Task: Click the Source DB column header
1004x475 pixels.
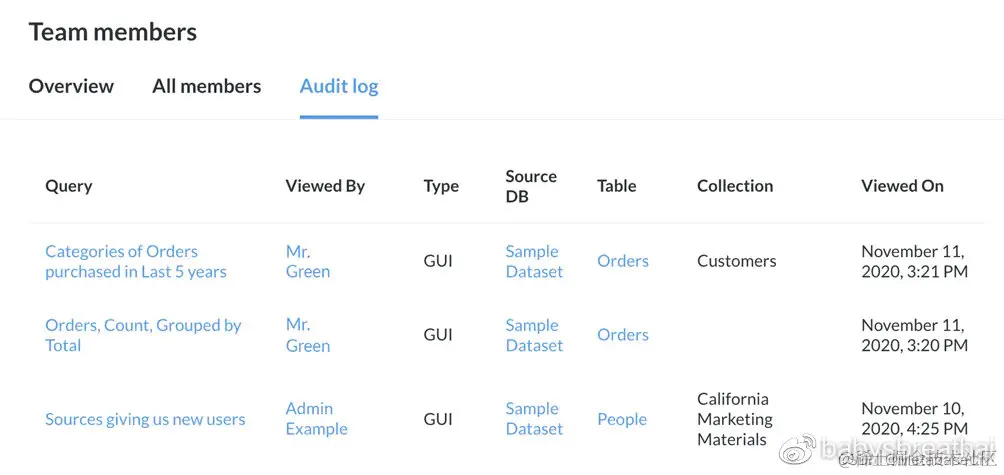Action: 531,186
